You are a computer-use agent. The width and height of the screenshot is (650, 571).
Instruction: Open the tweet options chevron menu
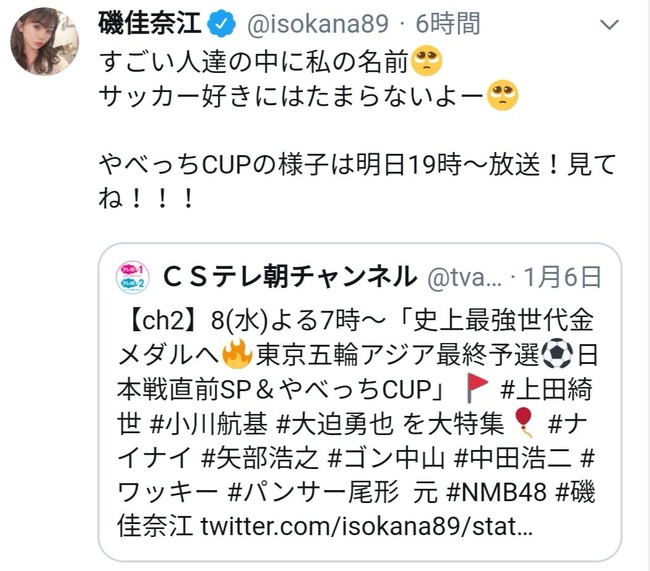(x=609, y=24)
